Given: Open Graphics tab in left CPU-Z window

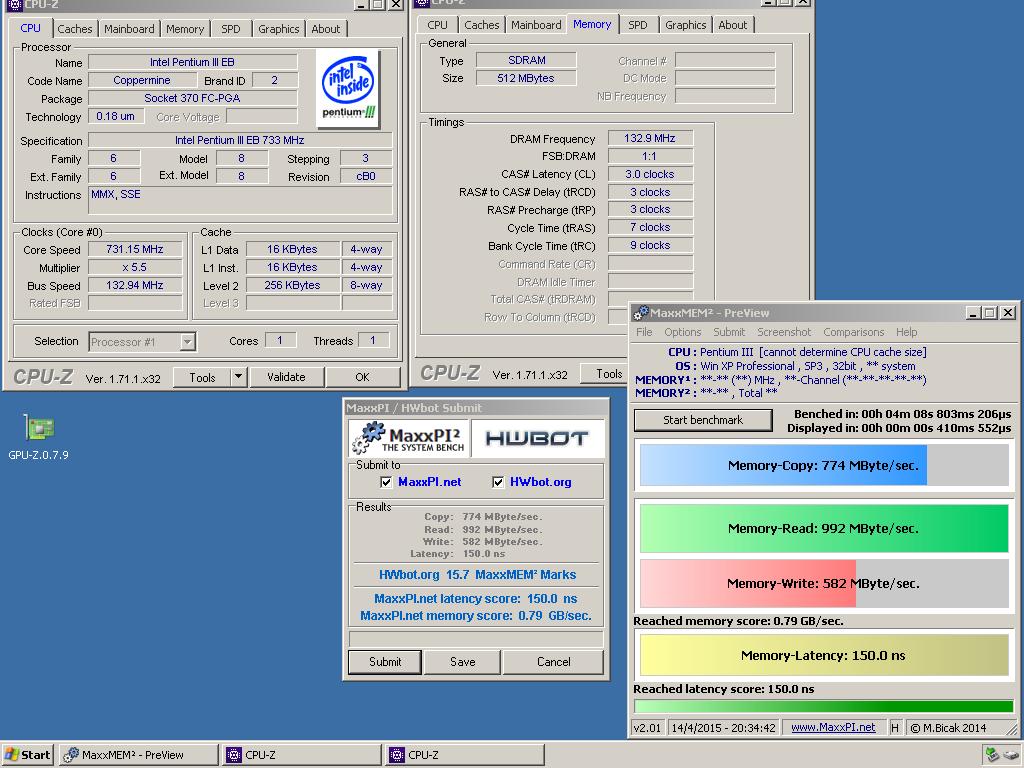Looking at the screenshot, I should pyautogui.click(x=278, y=29).
